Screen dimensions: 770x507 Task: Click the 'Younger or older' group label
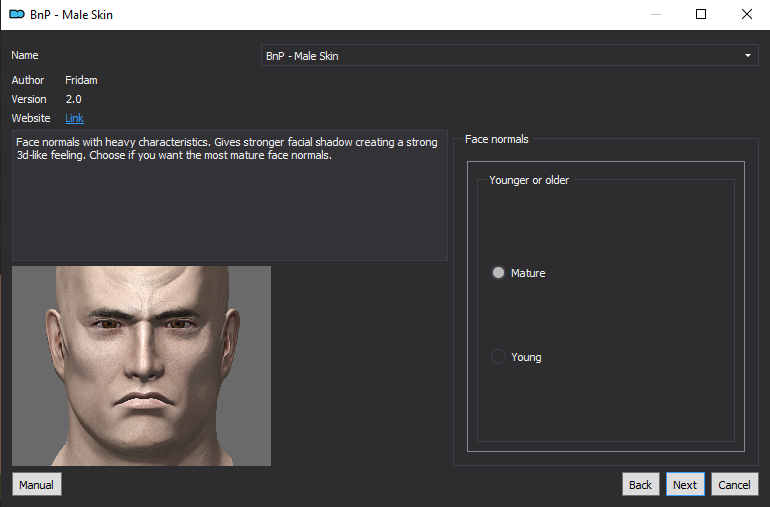coord(529,180)
